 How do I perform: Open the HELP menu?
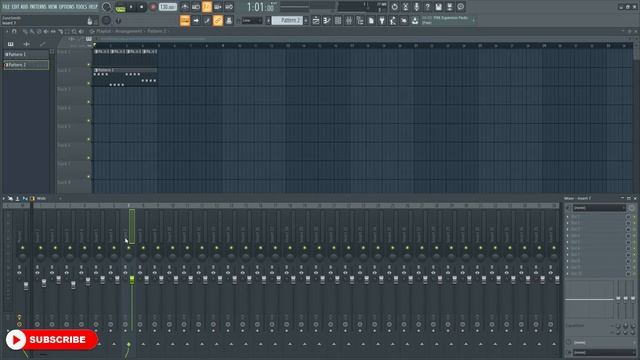tap(93, 7)
